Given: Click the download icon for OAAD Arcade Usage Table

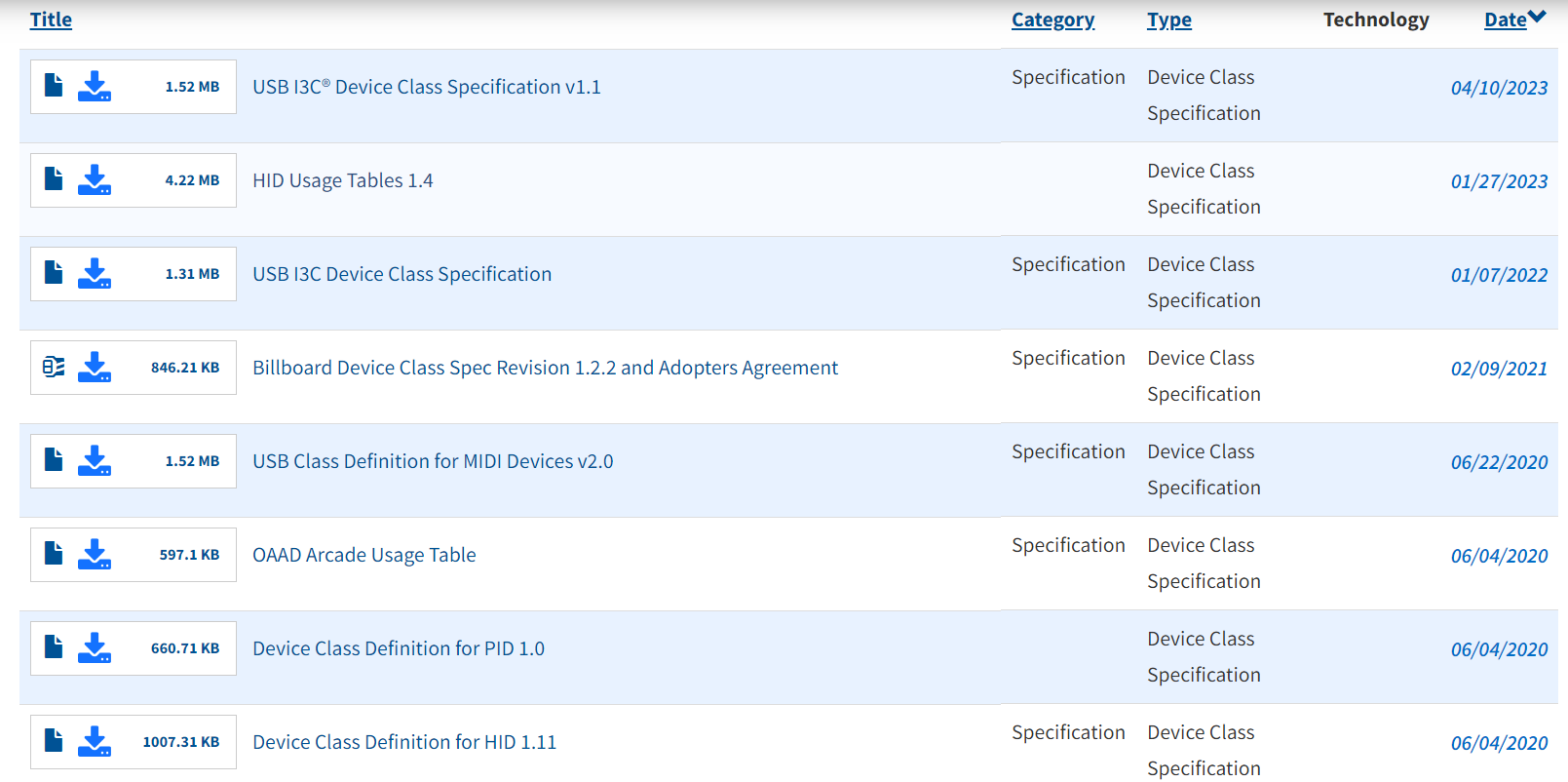Looking at the screenshot, I should click(x=95, y=555).
